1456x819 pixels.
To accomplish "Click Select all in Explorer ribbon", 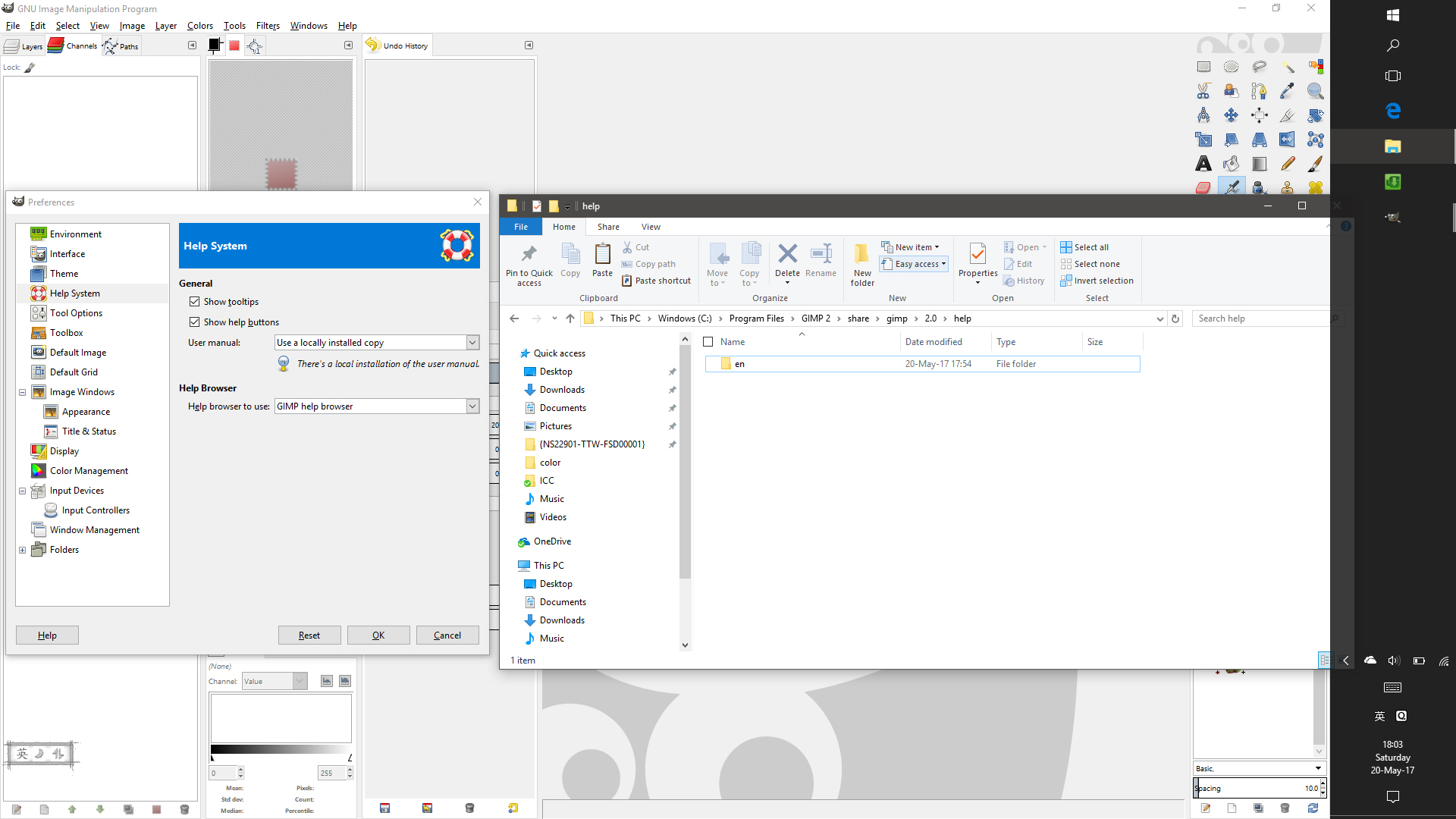I will point(1084,247).
